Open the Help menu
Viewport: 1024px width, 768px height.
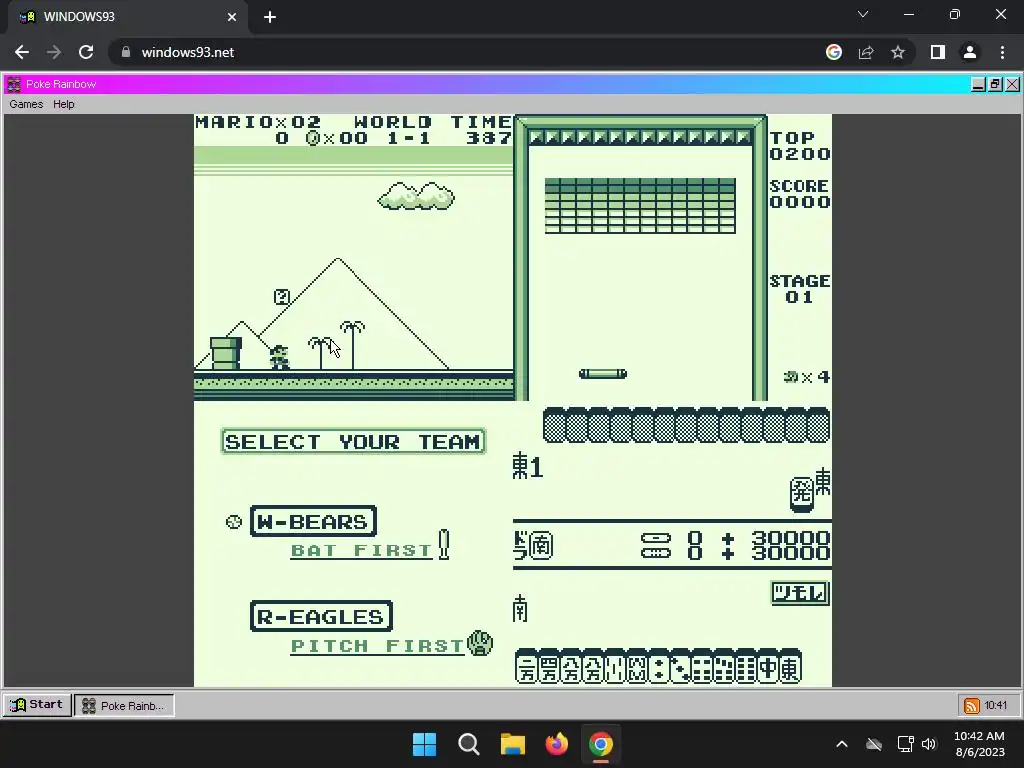(63, 104)
